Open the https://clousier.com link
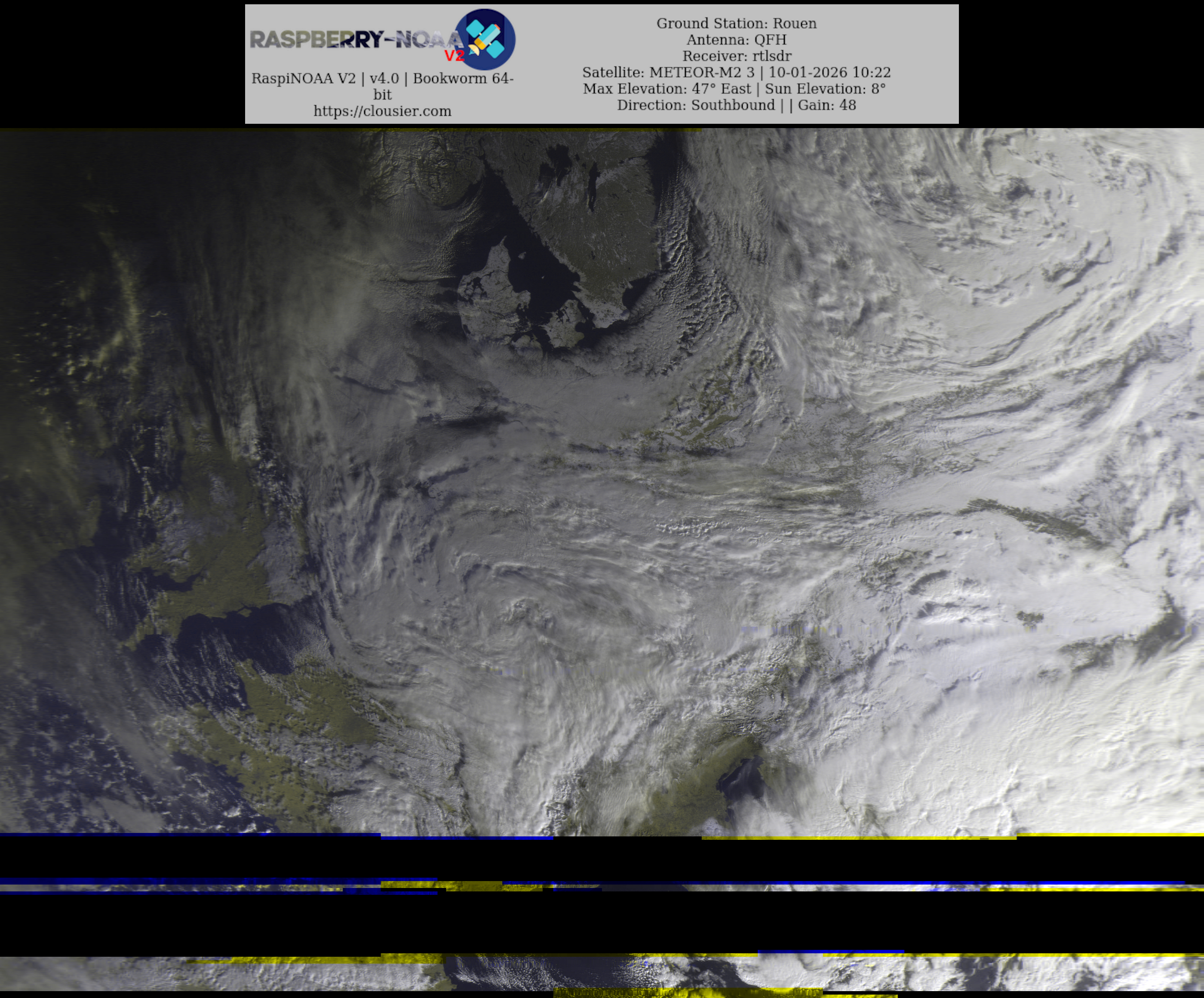Screen dimensions: 1204x998 382,111
